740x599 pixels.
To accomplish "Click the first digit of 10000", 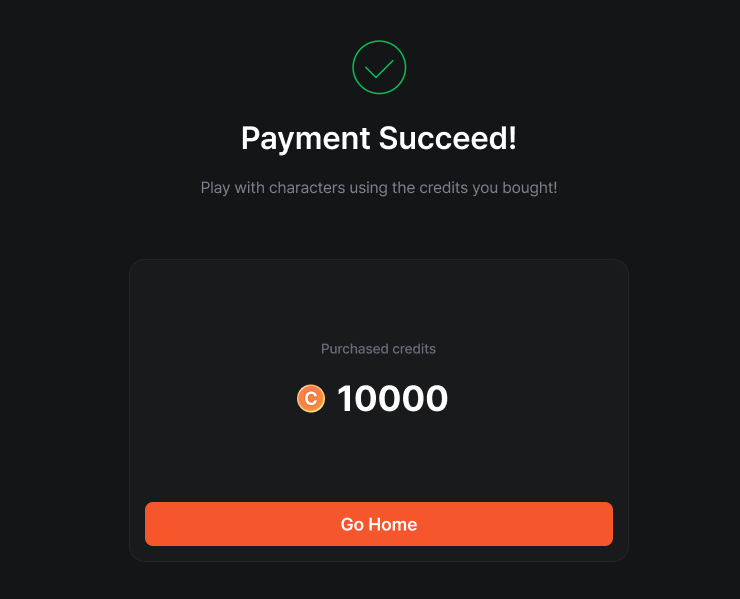I will (347, 399).
